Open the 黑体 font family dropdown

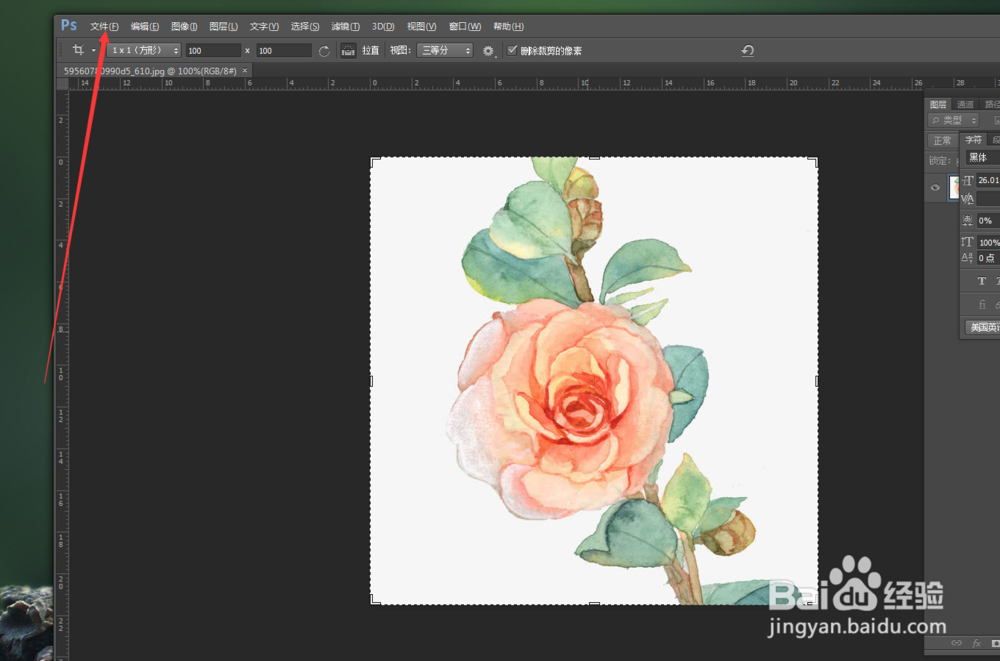983,157
